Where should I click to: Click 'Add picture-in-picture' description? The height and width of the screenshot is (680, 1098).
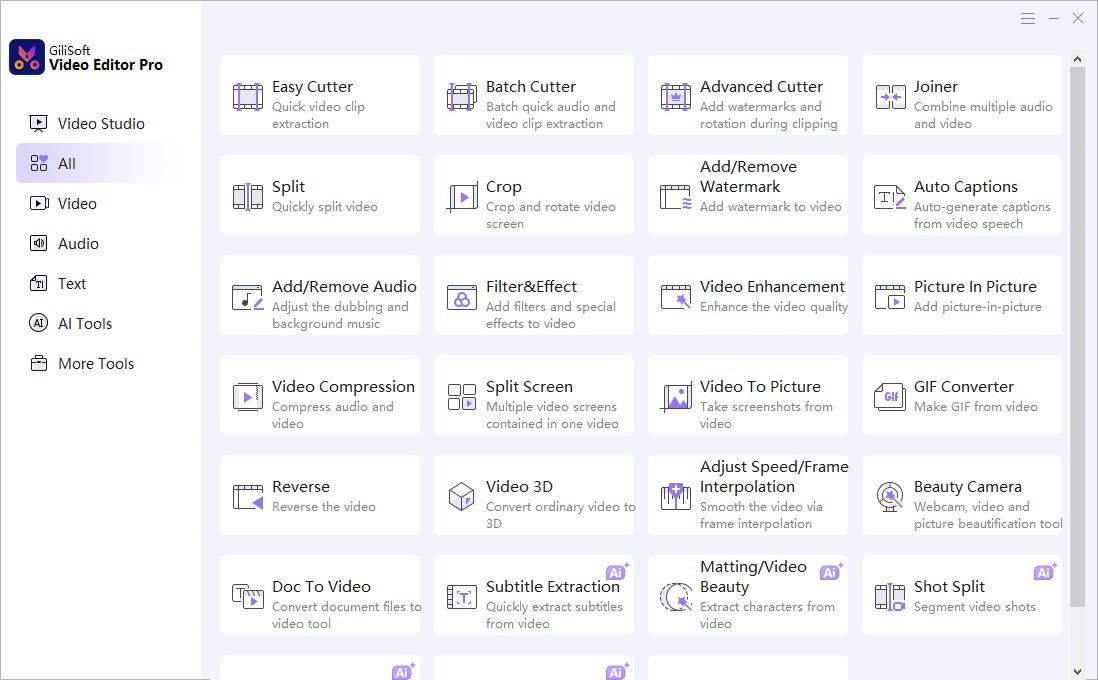(978, 307)
